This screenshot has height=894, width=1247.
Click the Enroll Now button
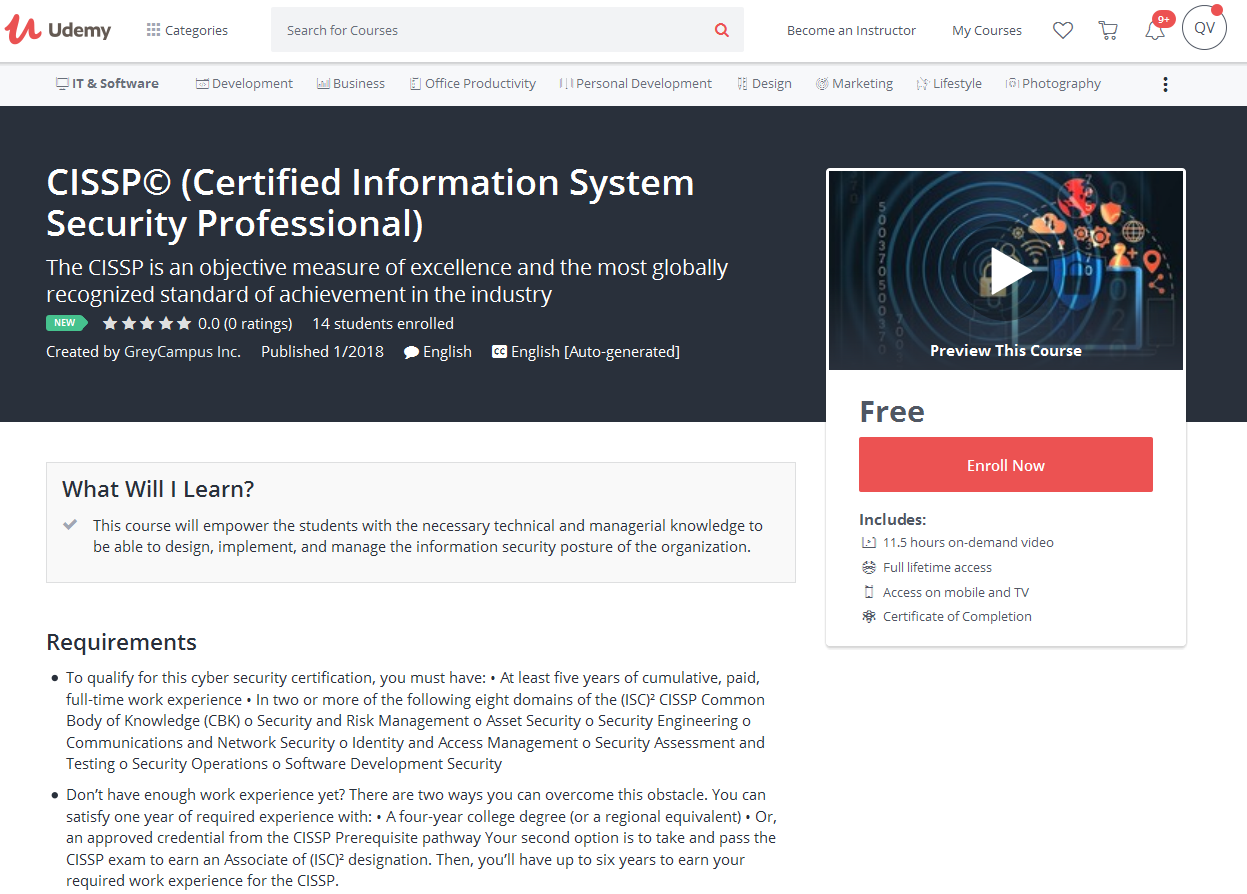point(1006,465)
